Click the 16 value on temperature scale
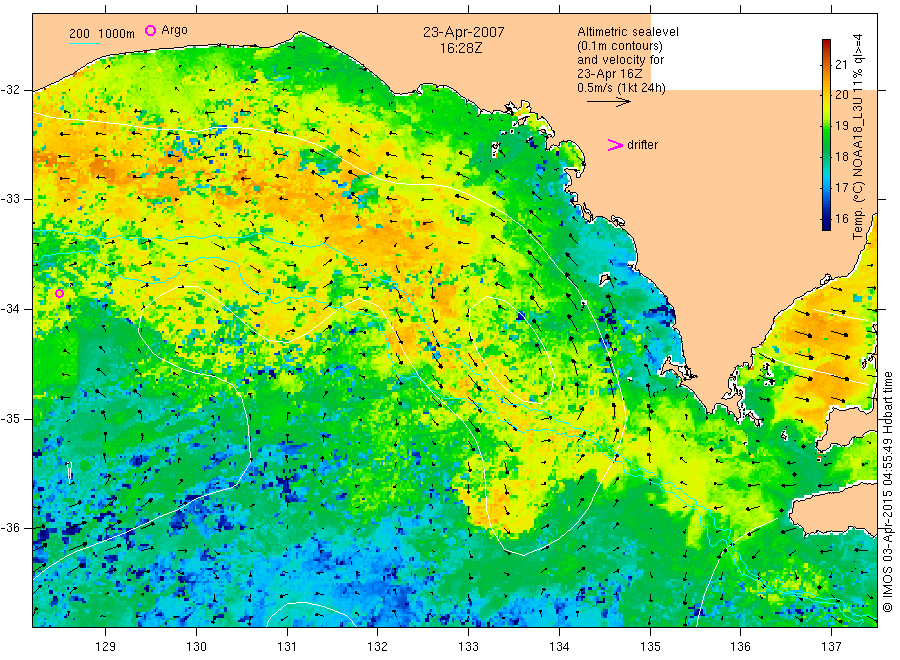Screen dimensions: 900x660 click(841, 218)
